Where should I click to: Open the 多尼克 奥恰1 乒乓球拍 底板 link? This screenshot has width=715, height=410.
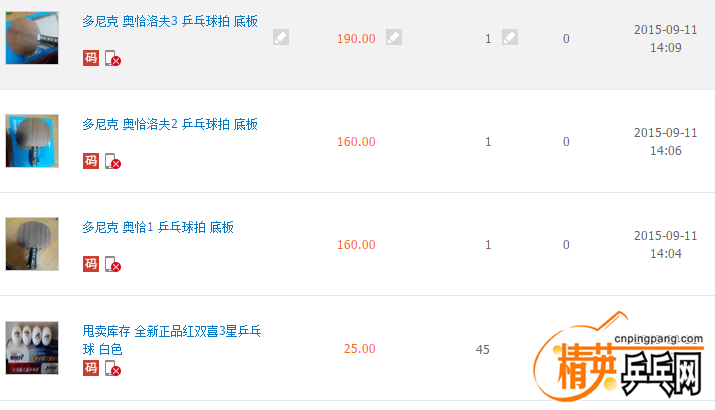click(158, 227)
